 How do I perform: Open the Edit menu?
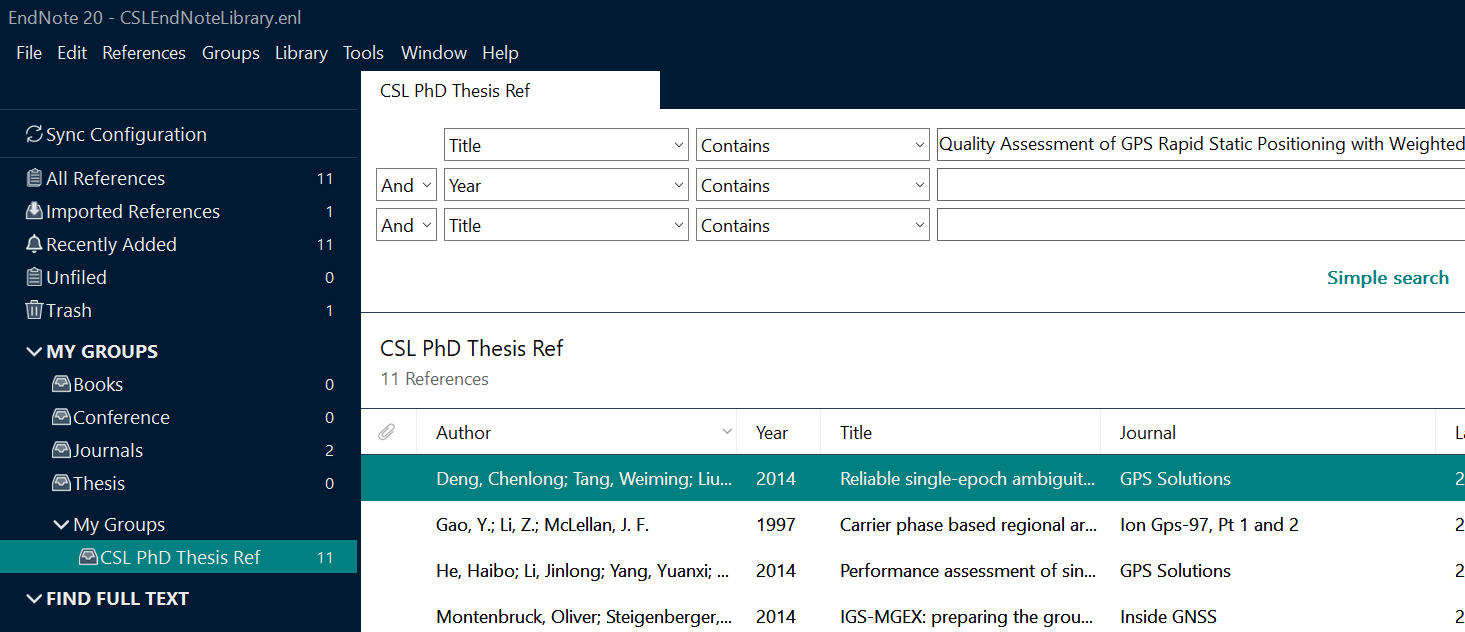(x=72, y=53)
